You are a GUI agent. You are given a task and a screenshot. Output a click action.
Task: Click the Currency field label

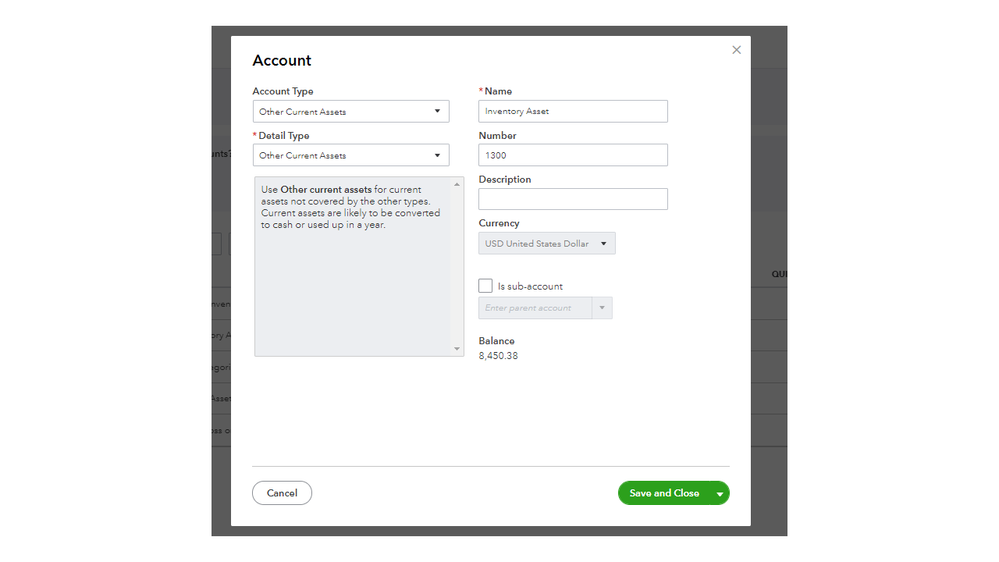coord(499,223)
